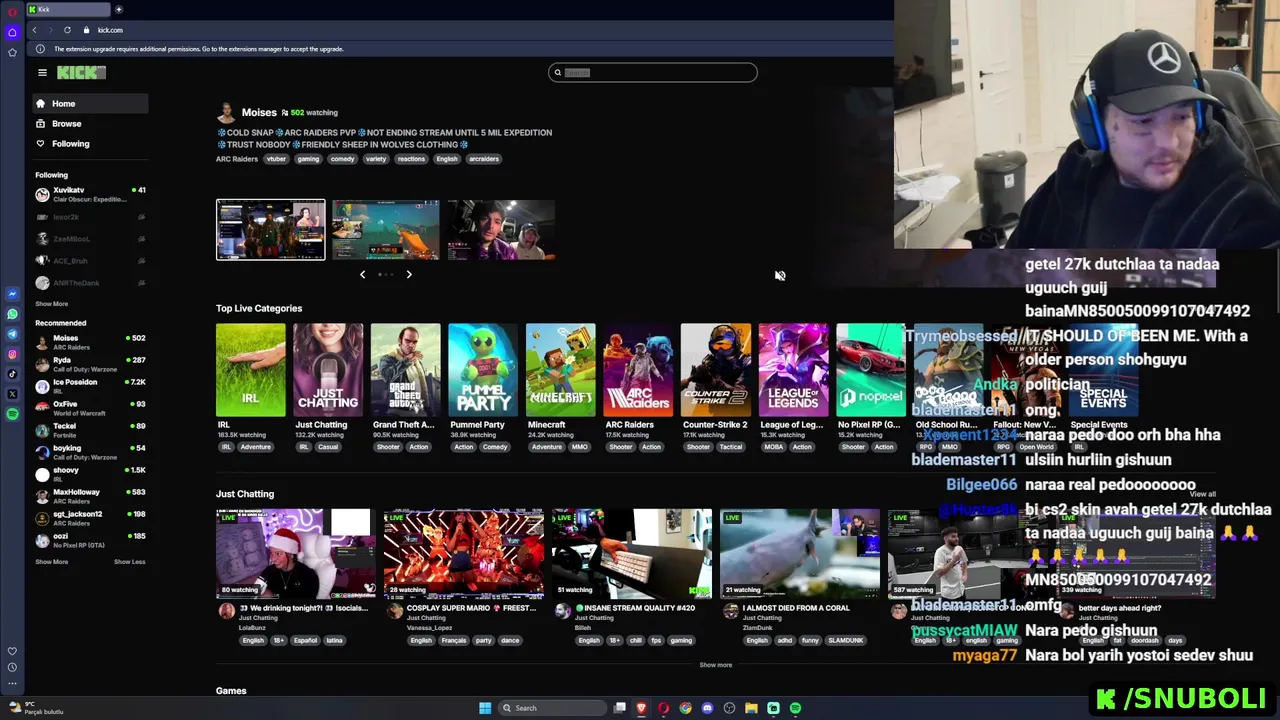Click the green Kick logo
This screenshot has width=1280, height=720.
(x=81, y=72)
